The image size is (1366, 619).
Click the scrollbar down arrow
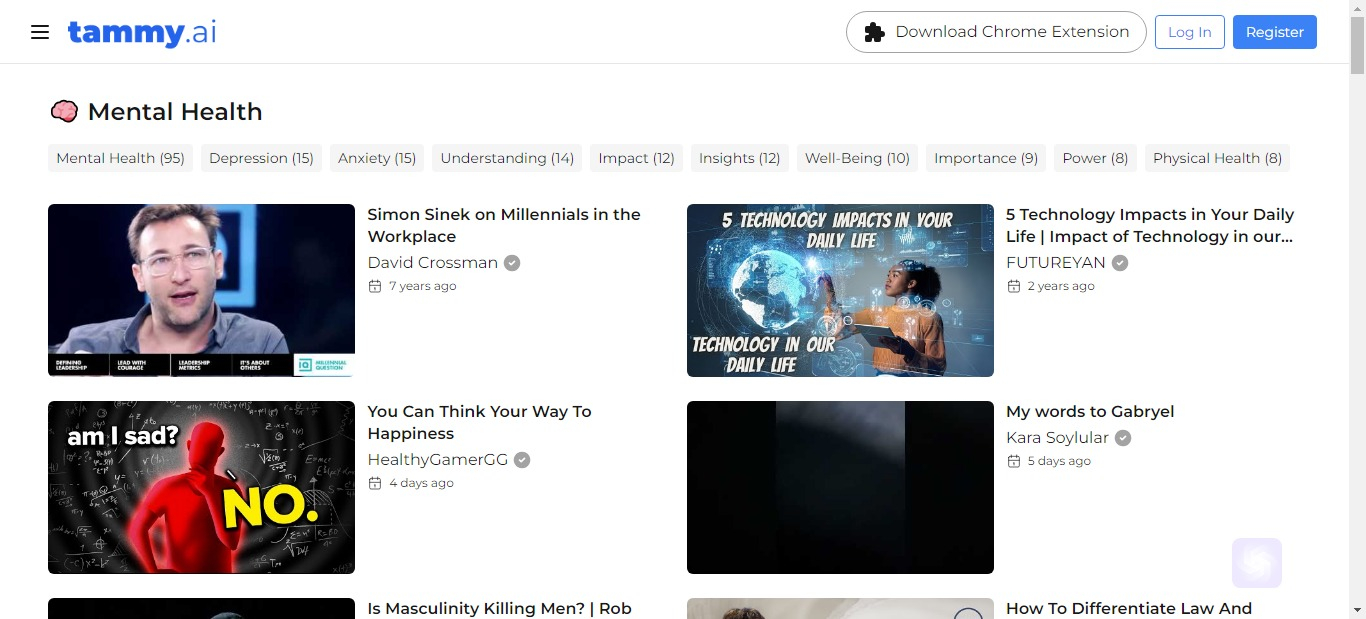pyautogui.click(x=1357, y=610)
